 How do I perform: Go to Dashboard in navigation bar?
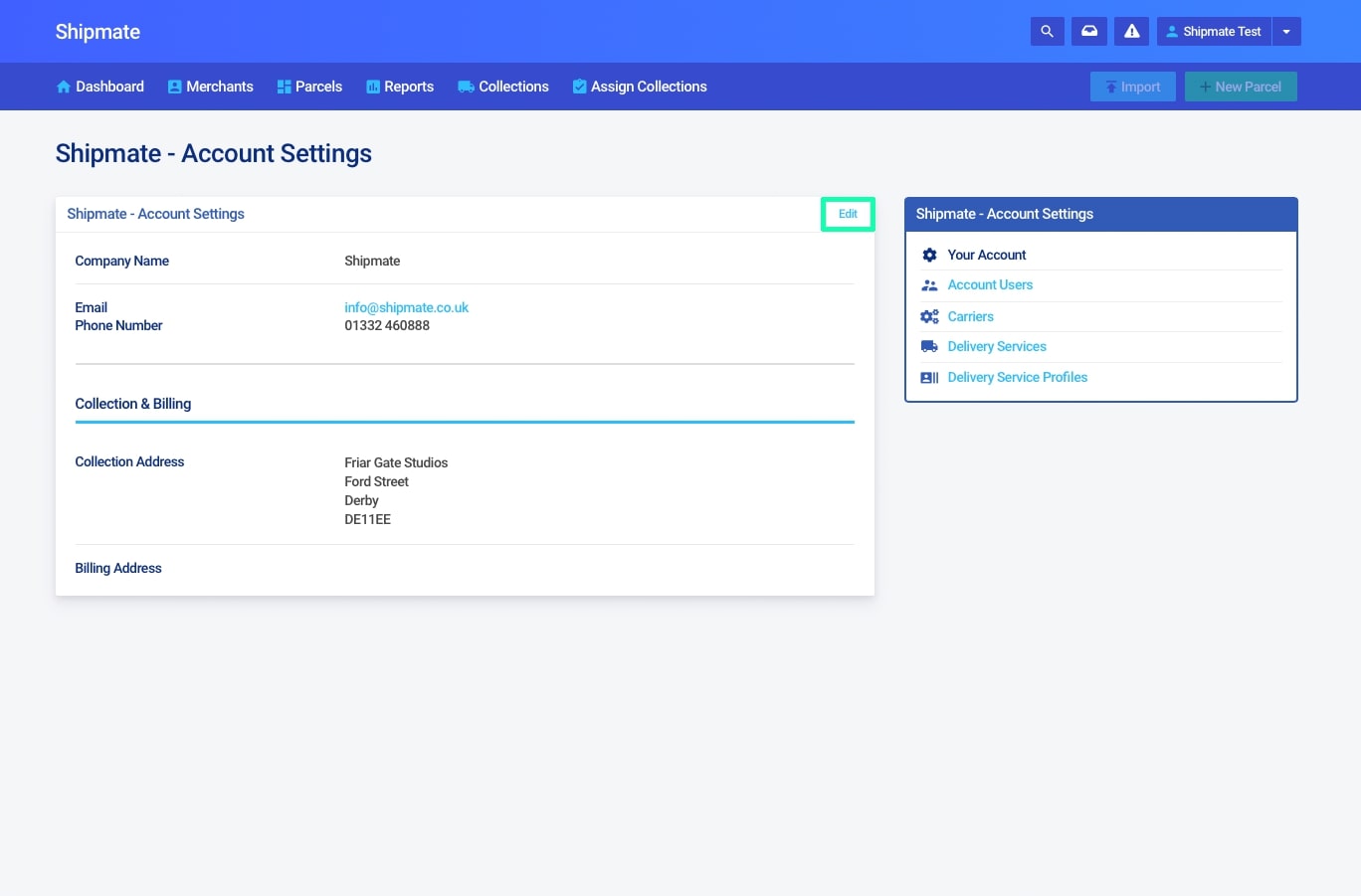[100, 87]
